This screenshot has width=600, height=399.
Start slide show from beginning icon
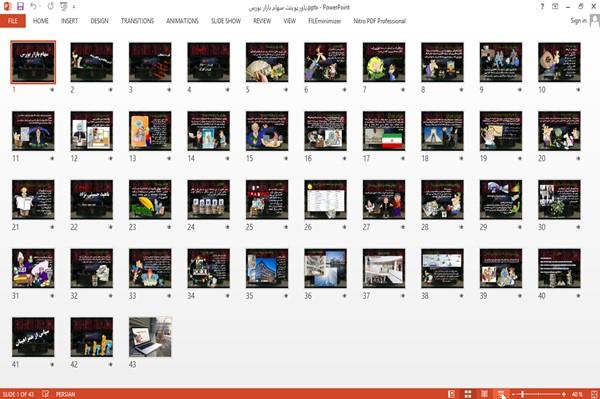pyautogui.click(x=64, y=6)
